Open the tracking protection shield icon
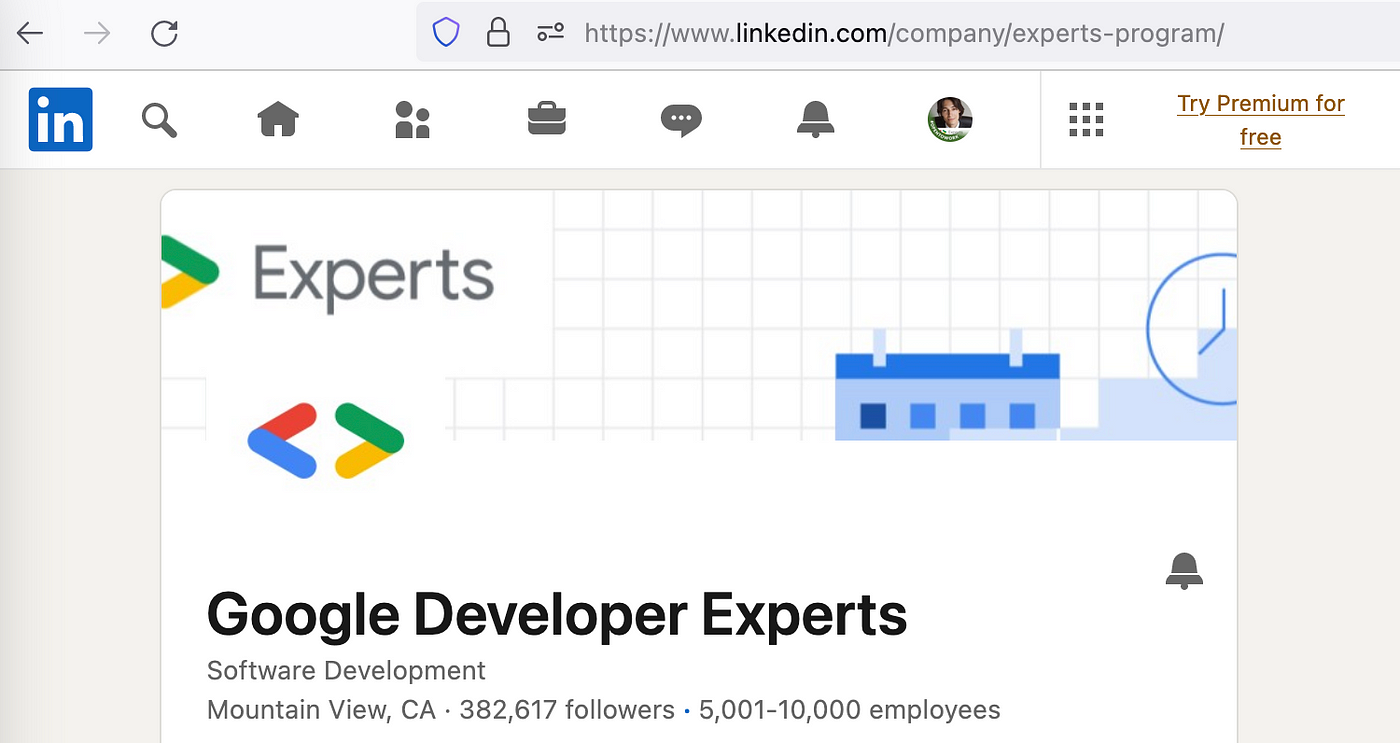 [x=446, y=33]
